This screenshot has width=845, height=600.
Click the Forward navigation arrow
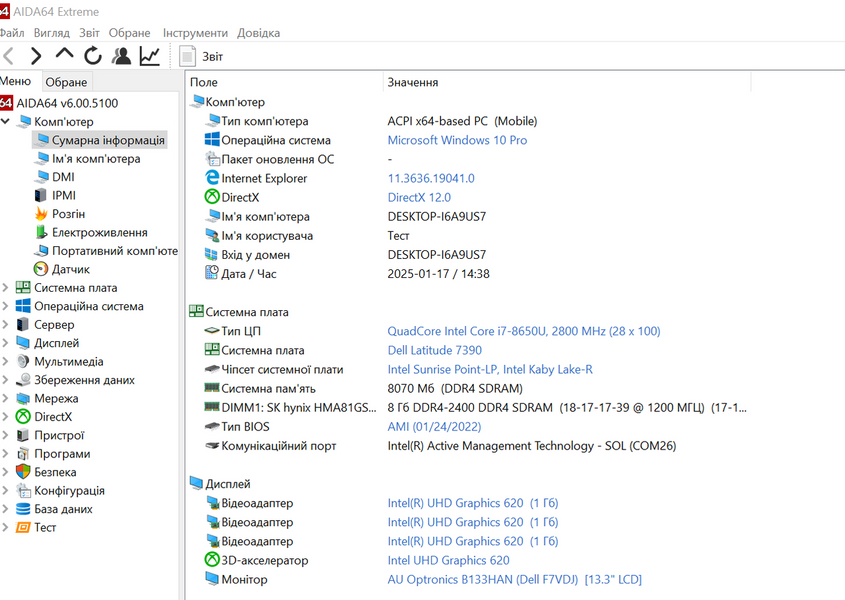(x=36, y=56)
